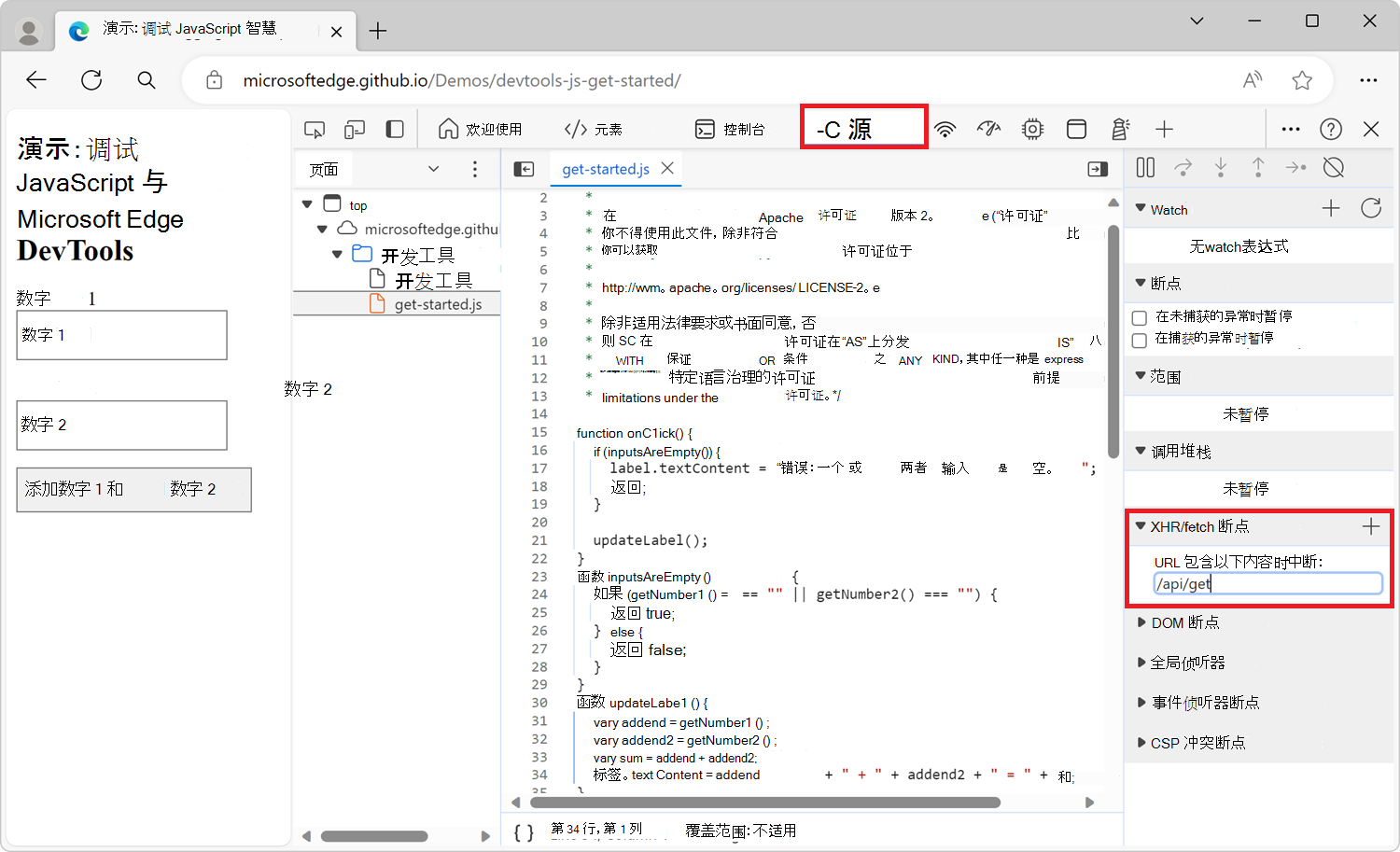The height and width of the screenshot is (852, 1400).
Task: Toggle device emulation icon
Action: point(355,129)
